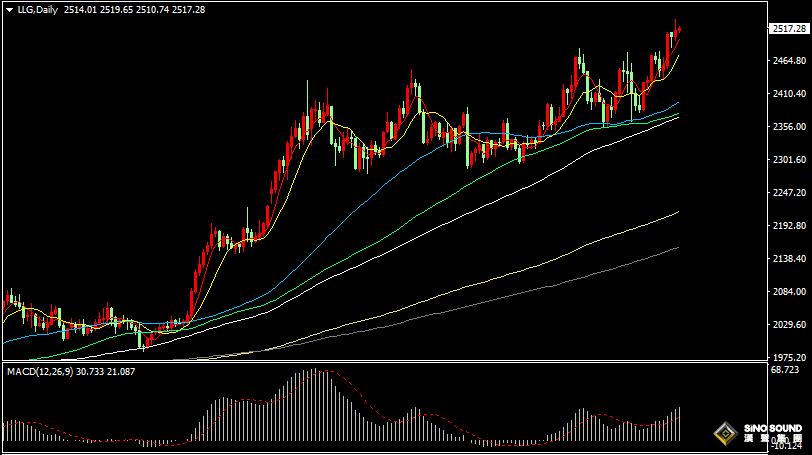The image size is (812, 455).
Task: Click the latest candlestick at chart's right edge
Action: point(679,30)
